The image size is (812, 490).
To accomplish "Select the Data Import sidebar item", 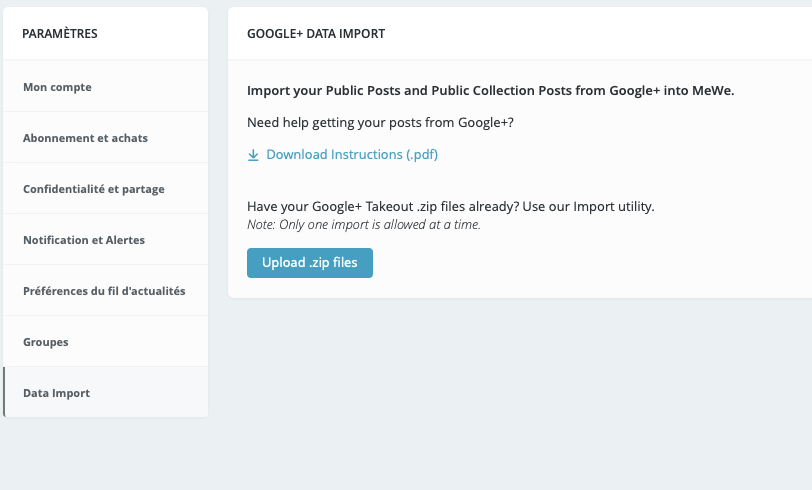I will click(106, 393).
